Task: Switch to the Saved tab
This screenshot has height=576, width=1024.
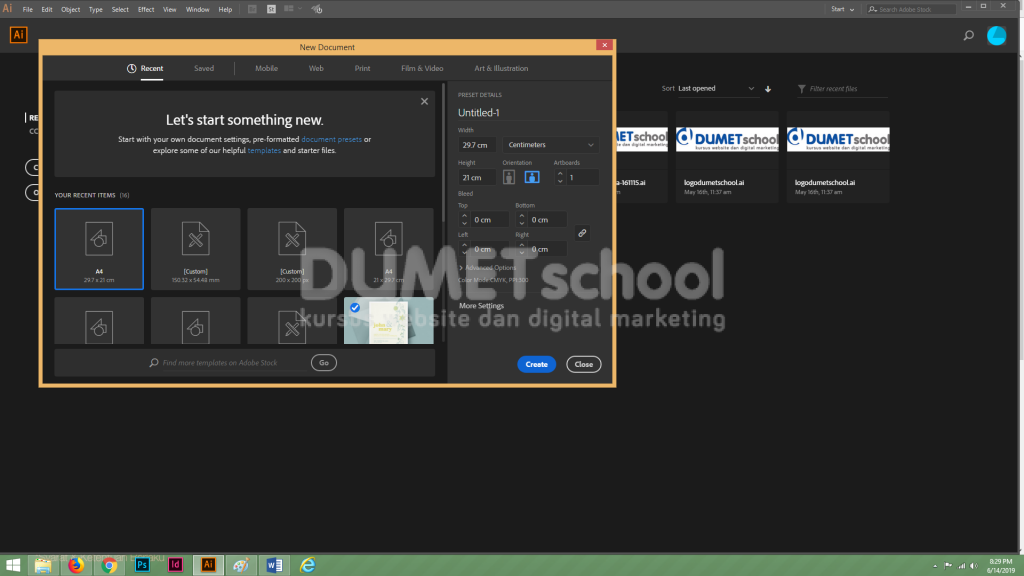Action: [x=204, y=69]
